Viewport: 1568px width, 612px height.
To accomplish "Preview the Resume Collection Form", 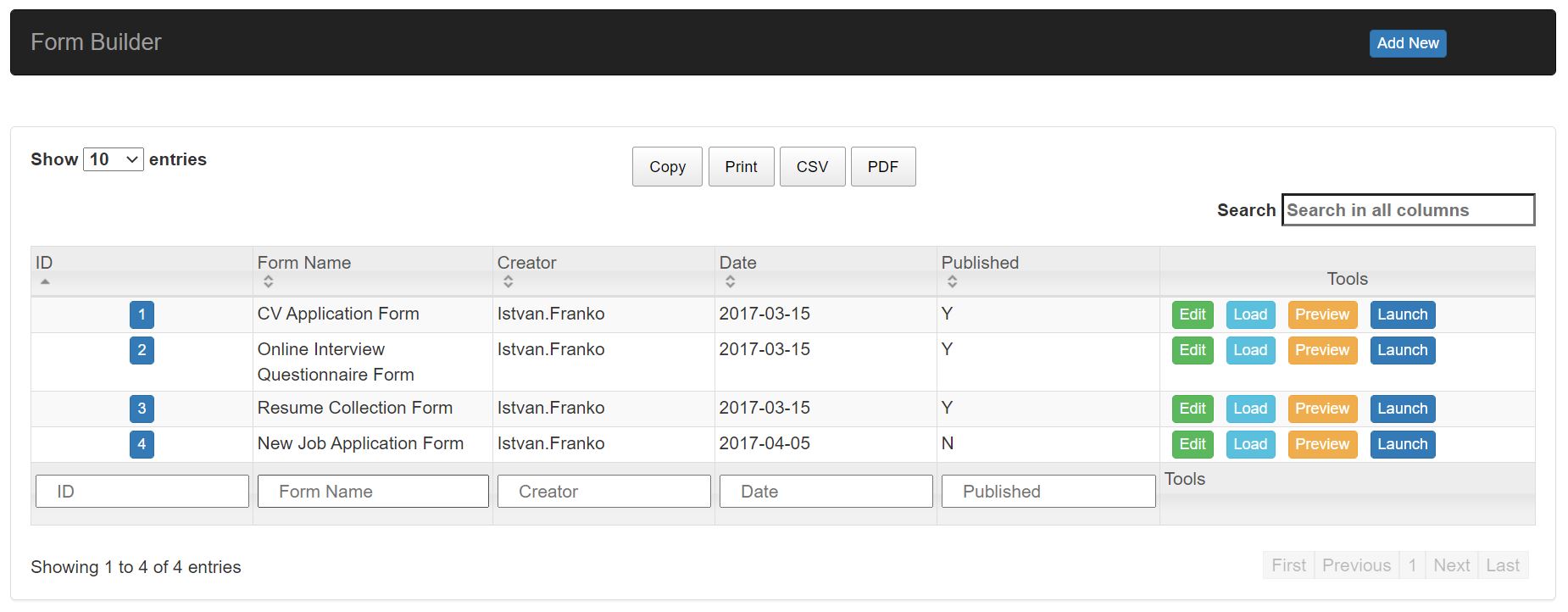I will [1321, 409].
